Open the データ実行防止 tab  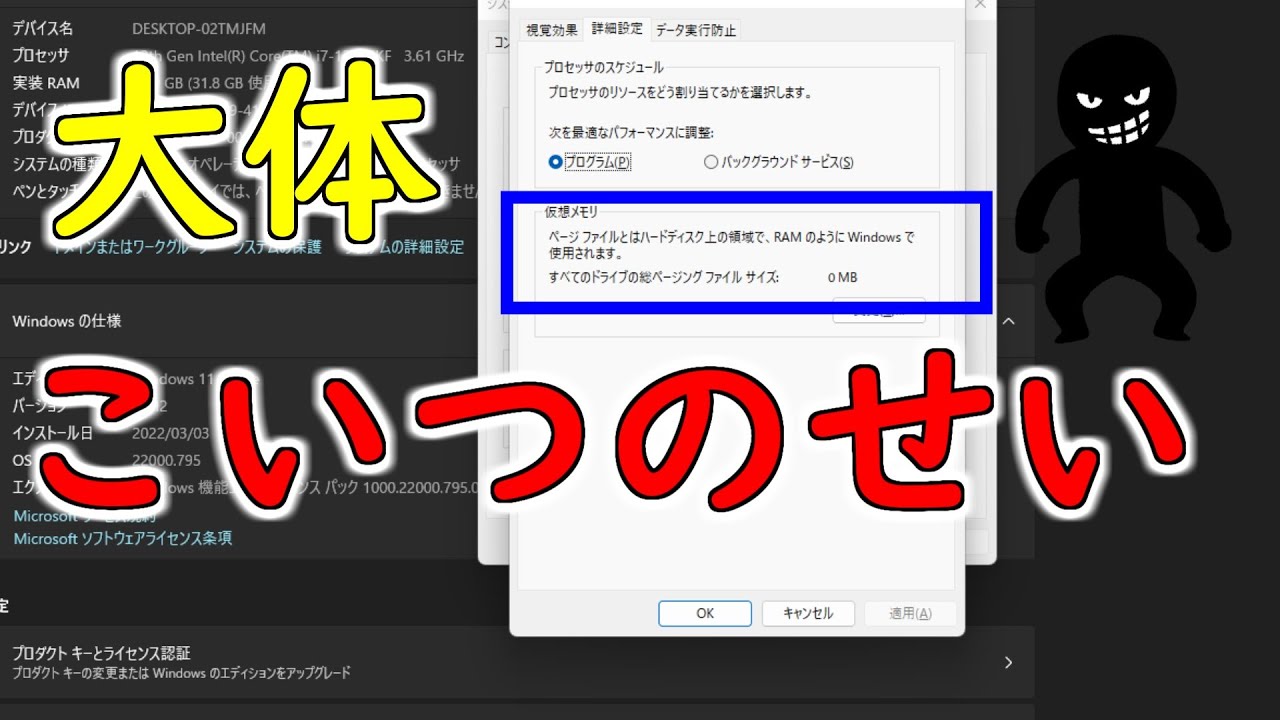(x=696, y=30)
